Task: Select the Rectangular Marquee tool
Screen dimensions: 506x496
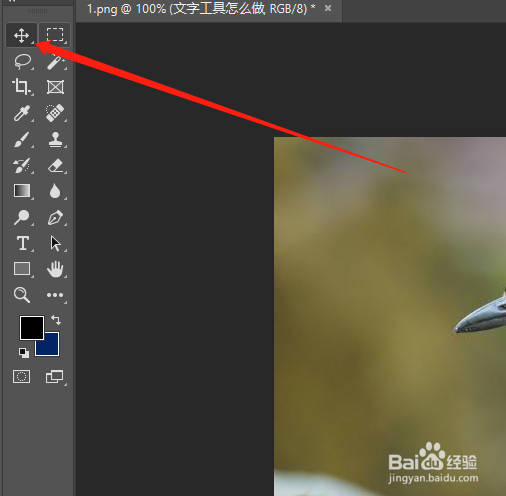Action: click(55, 35)
